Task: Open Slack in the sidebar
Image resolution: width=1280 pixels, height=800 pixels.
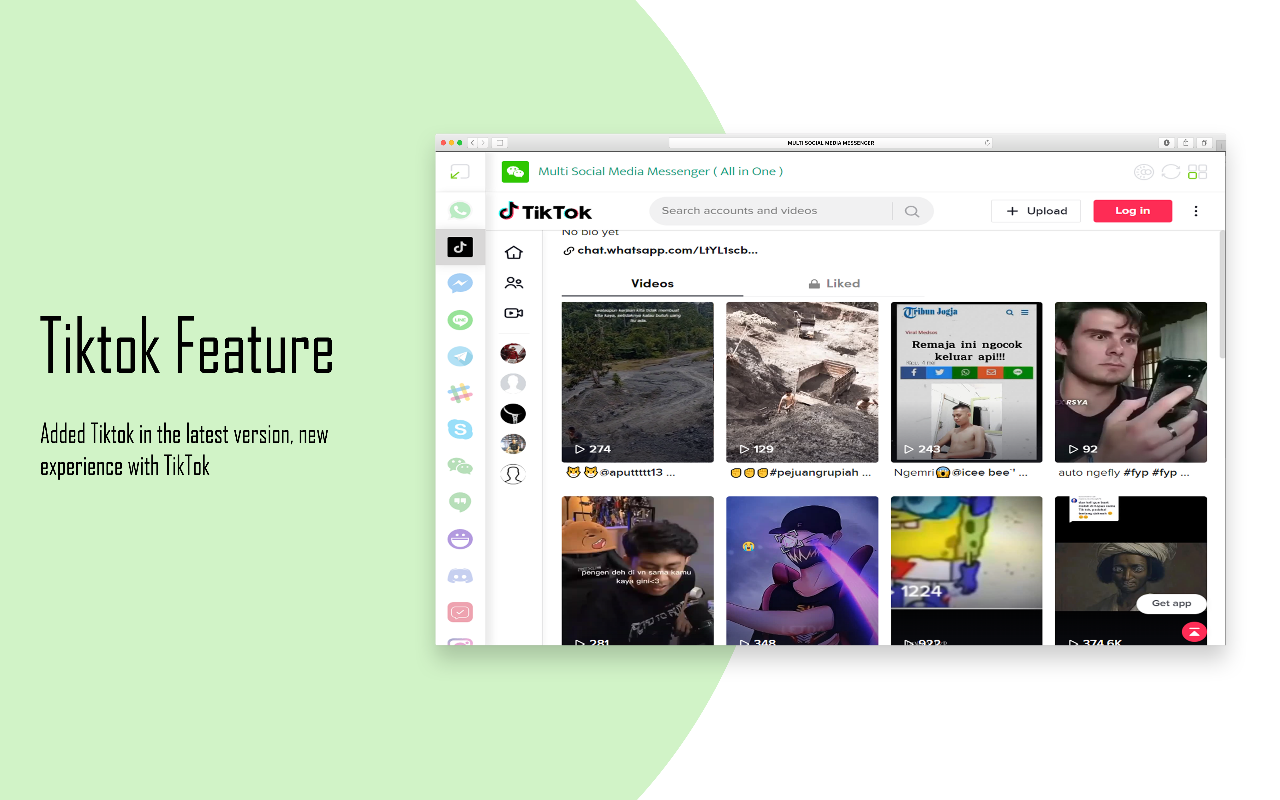Action: point(460,393)
